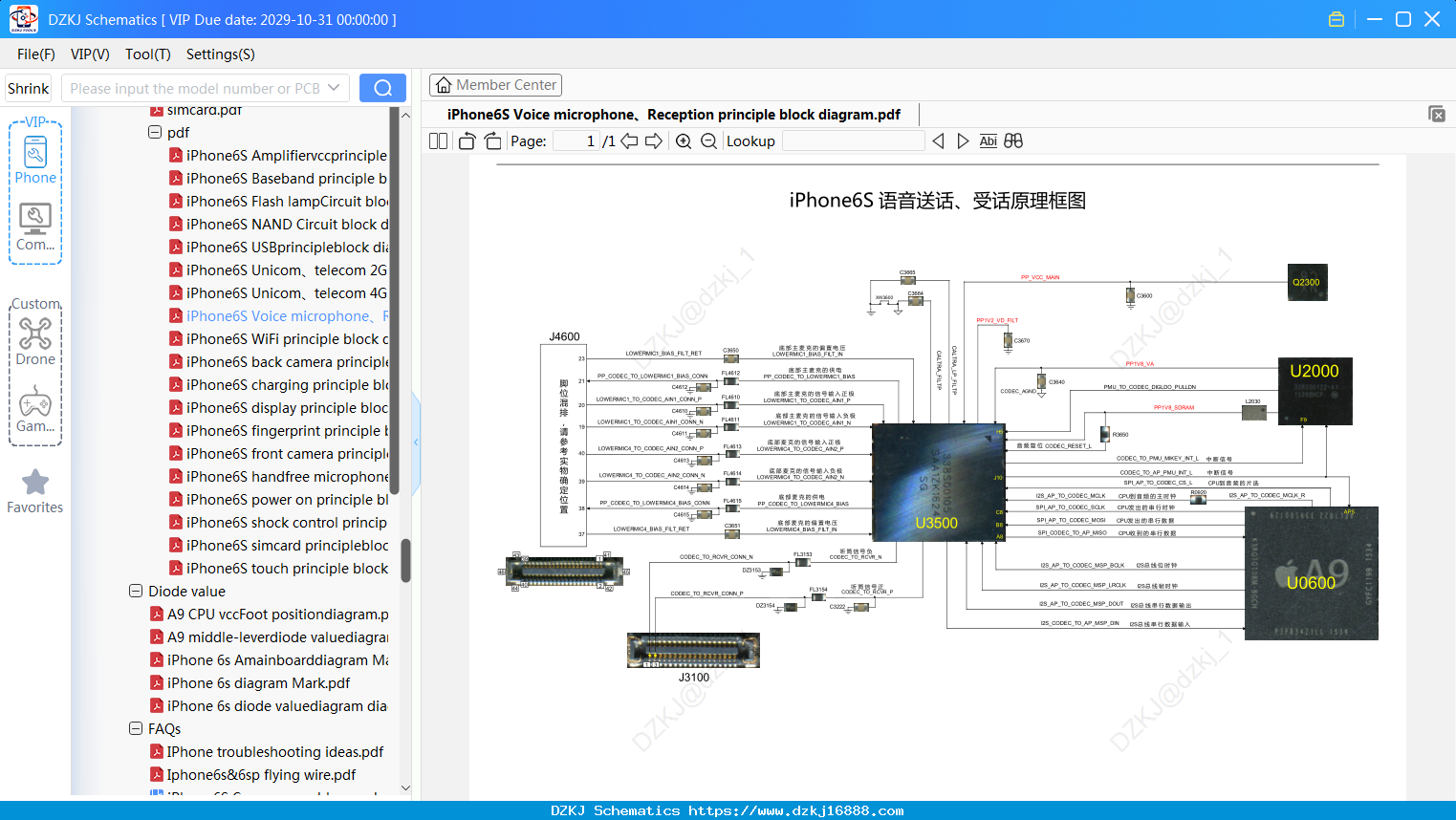
Task: Collapse the pdf folder
Action: click(155, 133)
